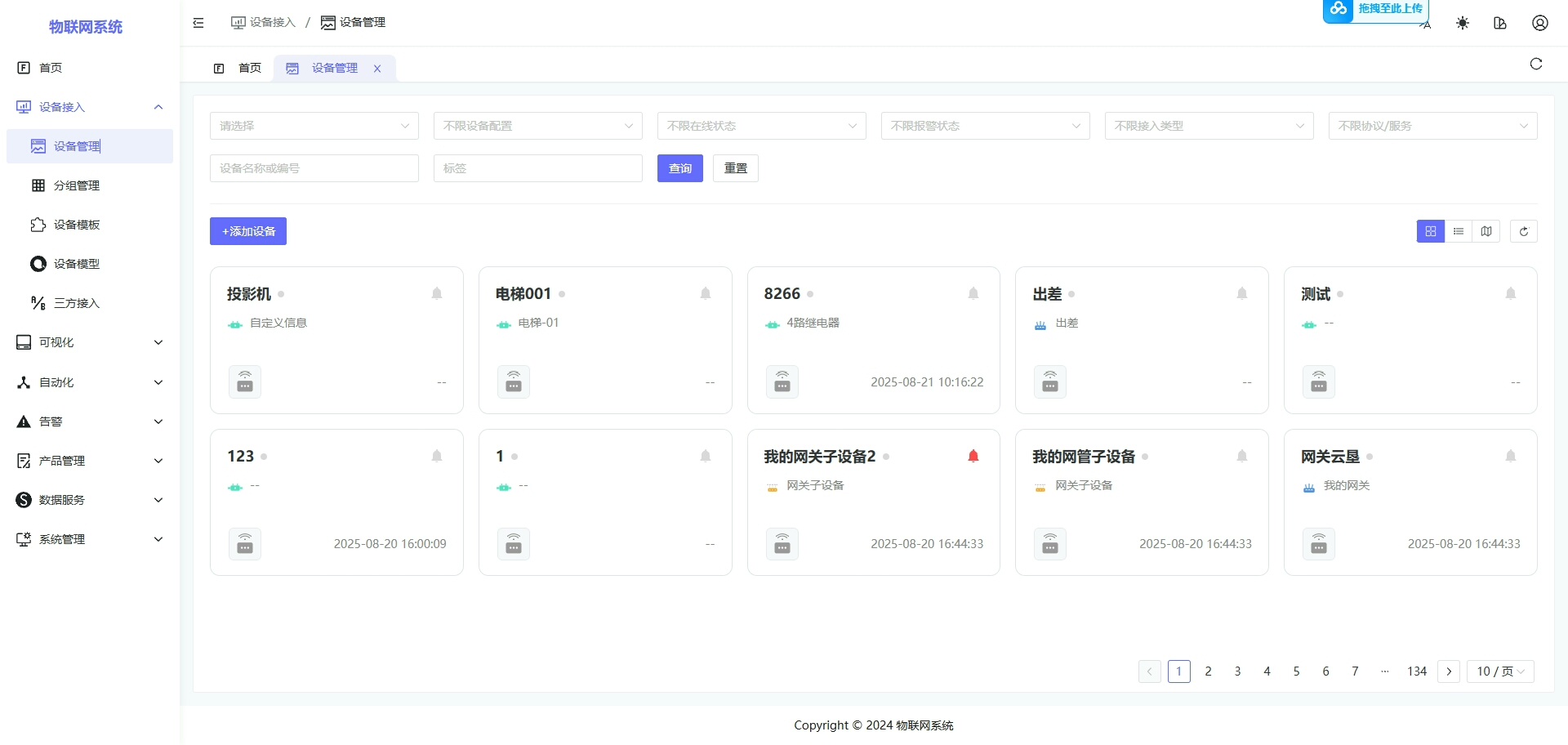Expand the 可视化 sidebar menu

(x=90, y=342)
